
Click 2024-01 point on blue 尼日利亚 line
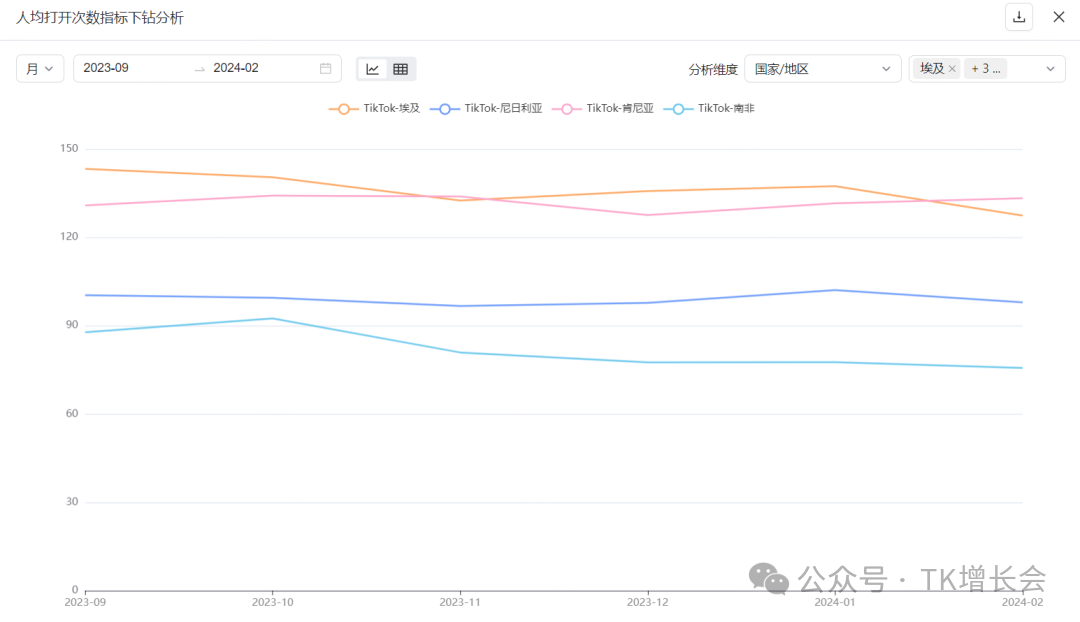pyautogui.click(x=835, y=290)
